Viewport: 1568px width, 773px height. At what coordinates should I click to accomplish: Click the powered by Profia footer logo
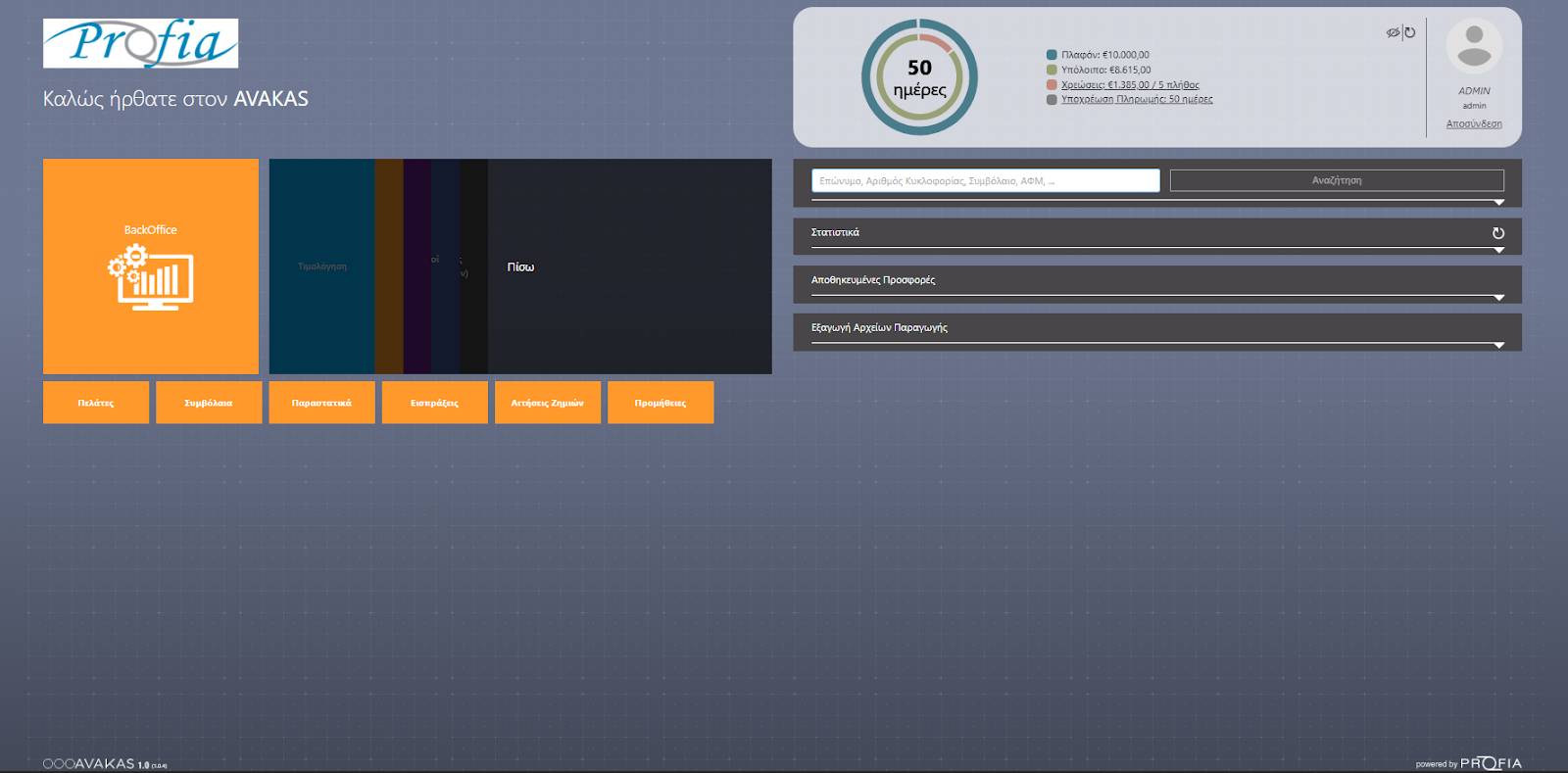pyautogui.click(x=1490, y=763)
